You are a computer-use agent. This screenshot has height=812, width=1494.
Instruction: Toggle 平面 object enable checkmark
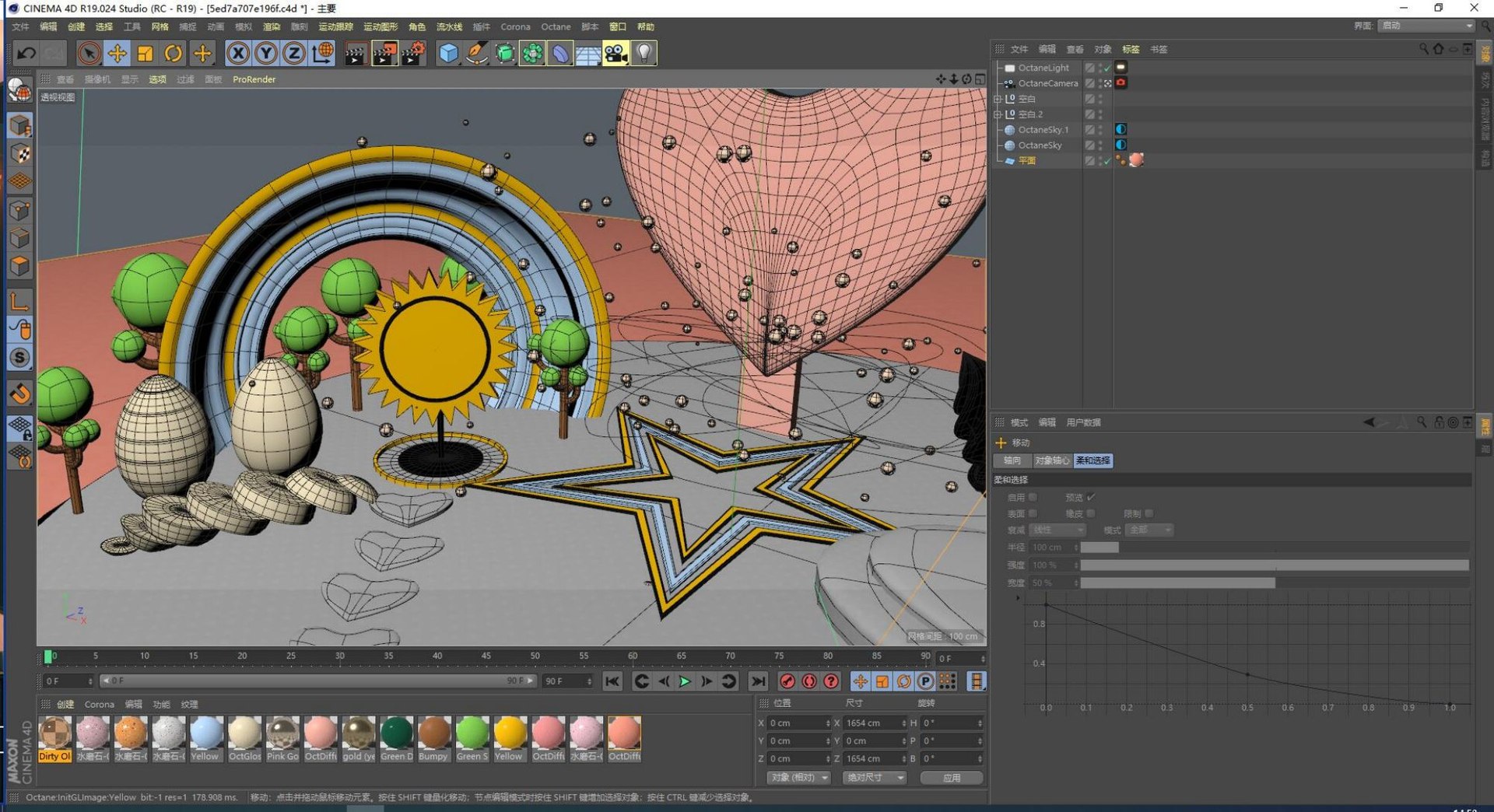tap(1107, 161)
